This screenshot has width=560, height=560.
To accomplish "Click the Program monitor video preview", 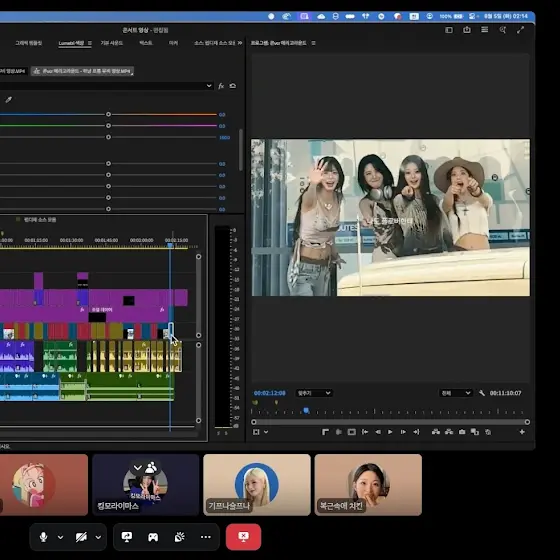I will click(x=390, y=218).
